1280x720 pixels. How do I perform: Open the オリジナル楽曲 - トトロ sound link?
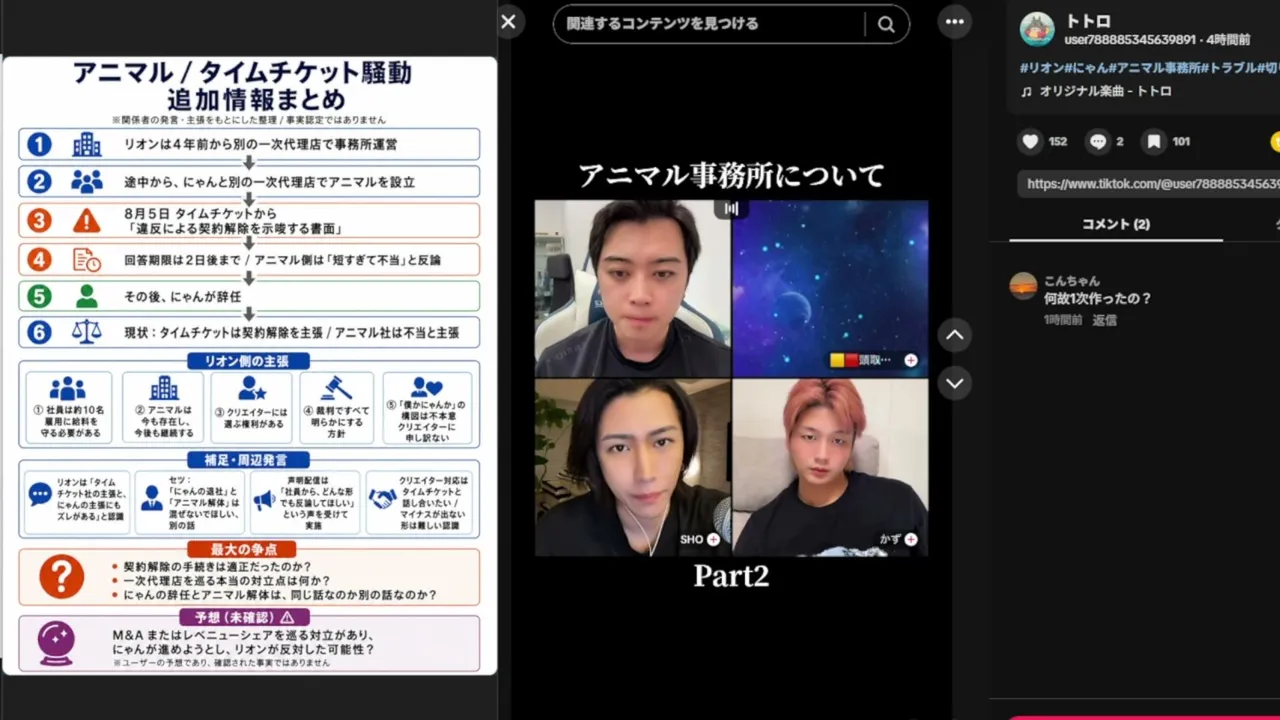coord(1105,91)
